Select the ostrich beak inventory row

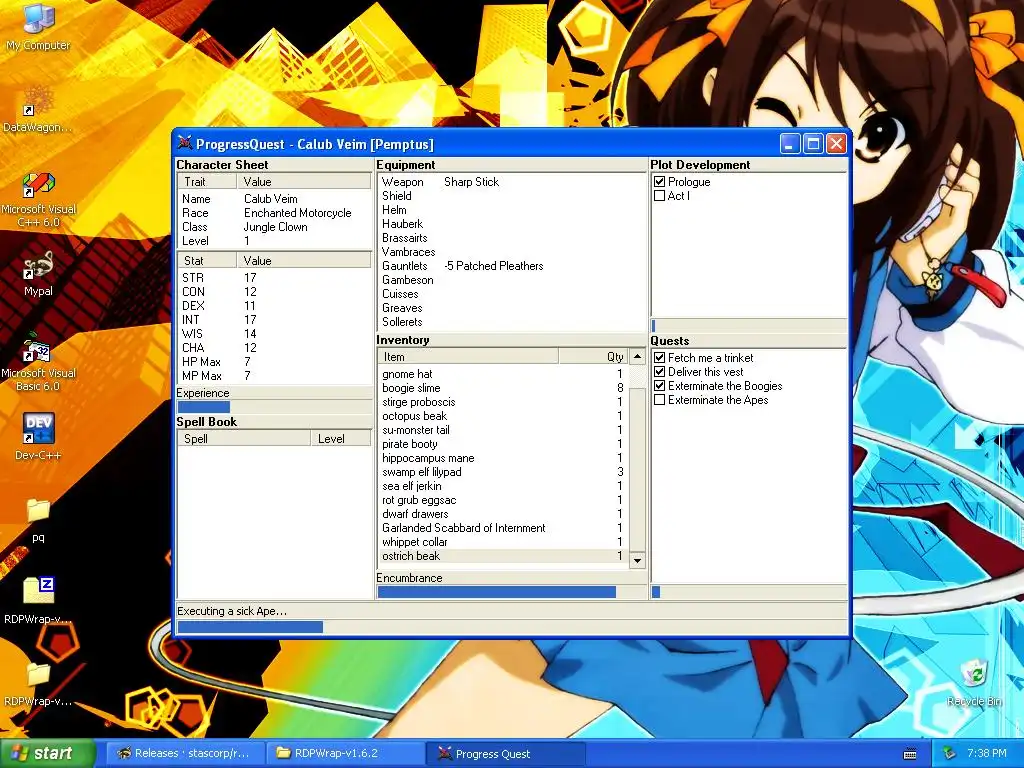coord(503,556)
